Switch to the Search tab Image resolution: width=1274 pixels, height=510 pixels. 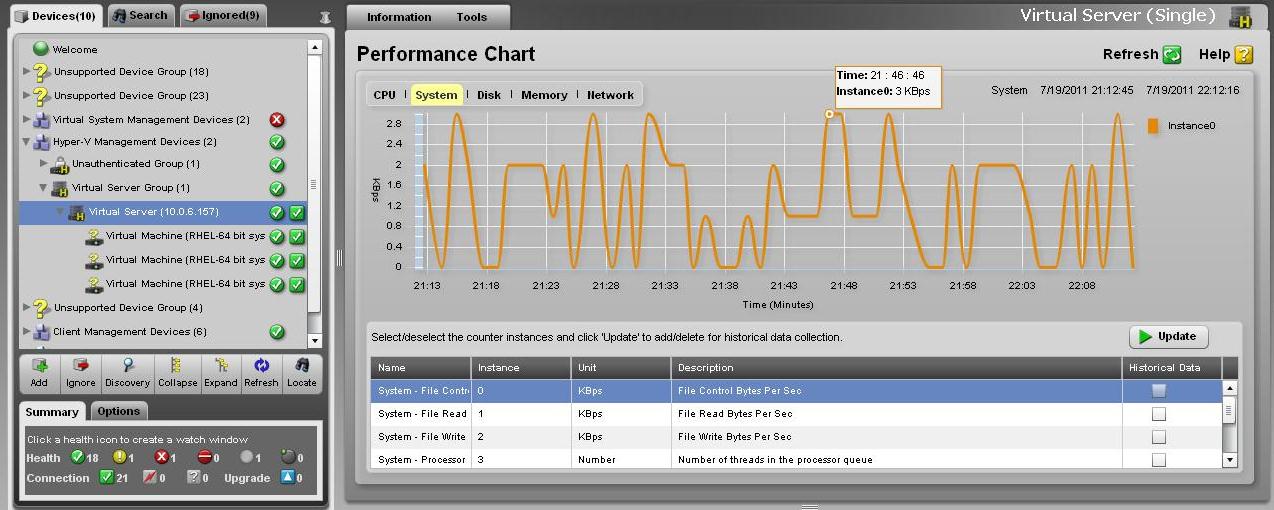pos(140,15)
